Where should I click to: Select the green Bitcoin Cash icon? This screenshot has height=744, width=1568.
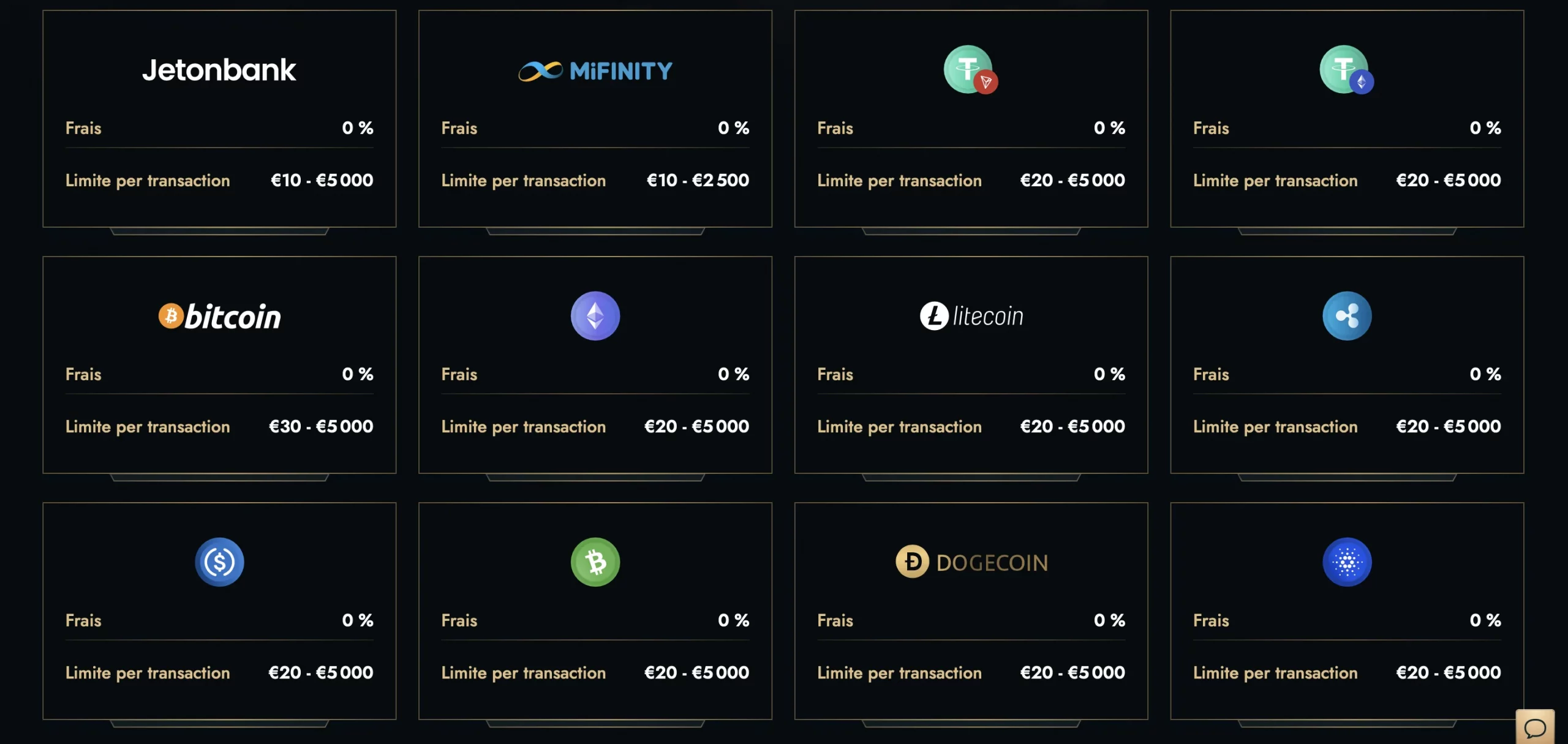point(595,562)
